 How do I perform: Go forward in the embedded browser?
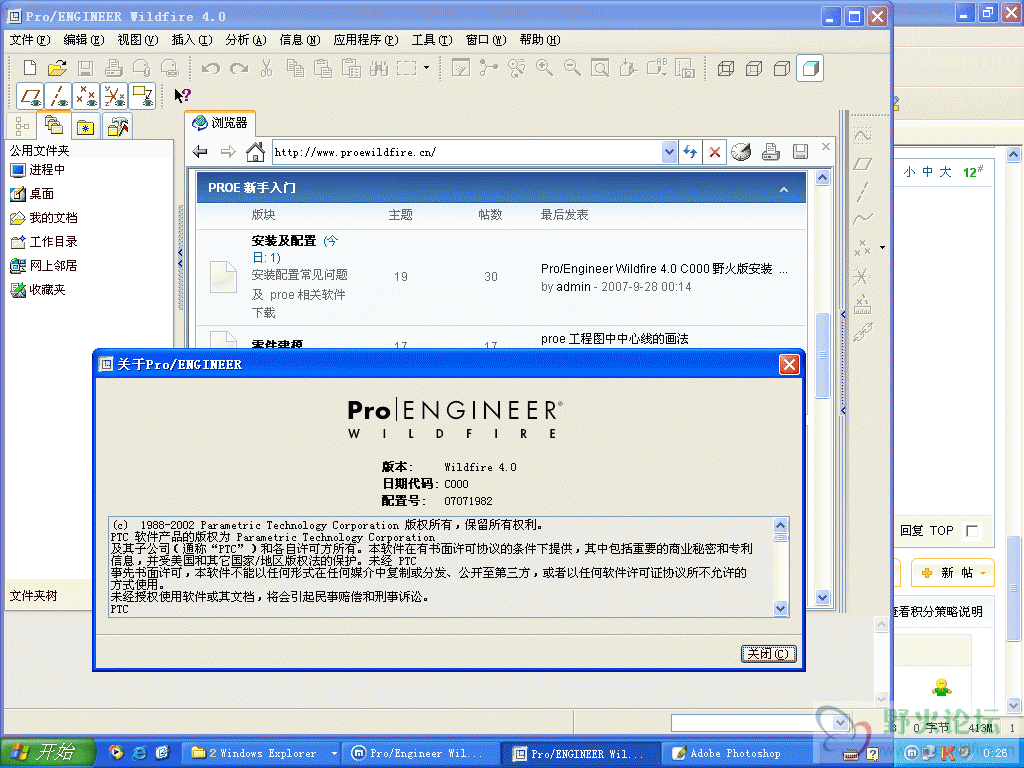point(228,152)
